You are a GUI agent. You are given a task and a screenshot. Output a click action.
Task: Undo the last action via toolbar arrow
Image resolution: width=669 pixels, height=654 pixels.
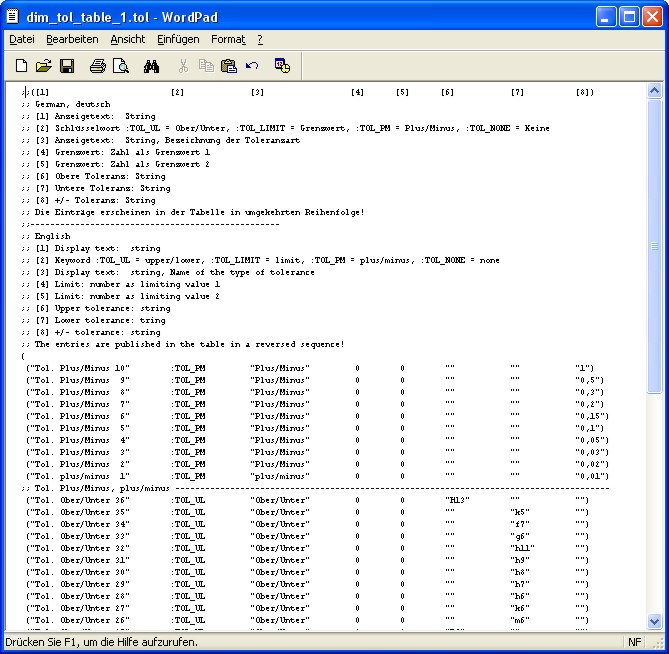click(x=252, y=66)
